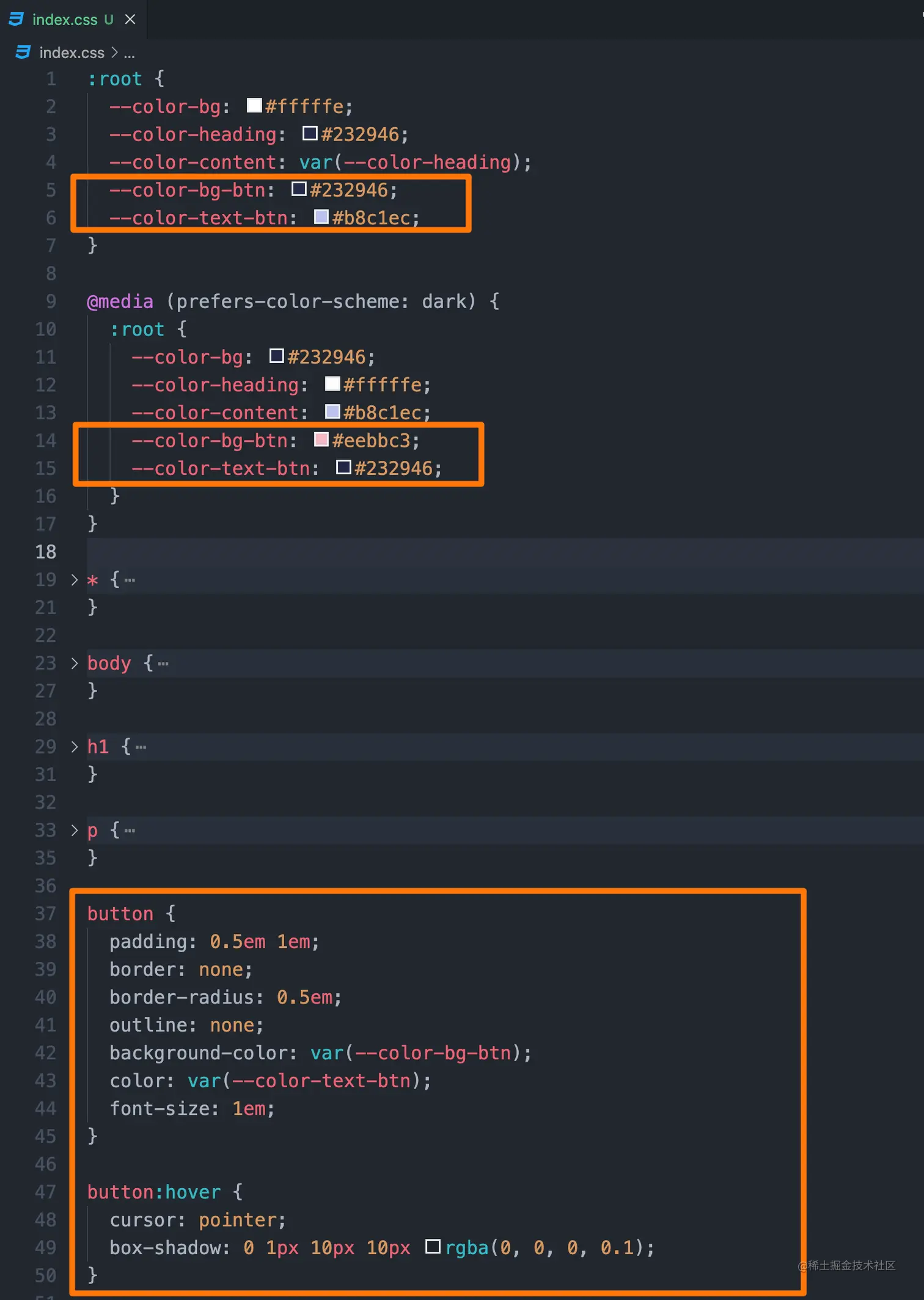
Task: Click the '#b8c1ec' value on line 6
Action: point(371,218)
